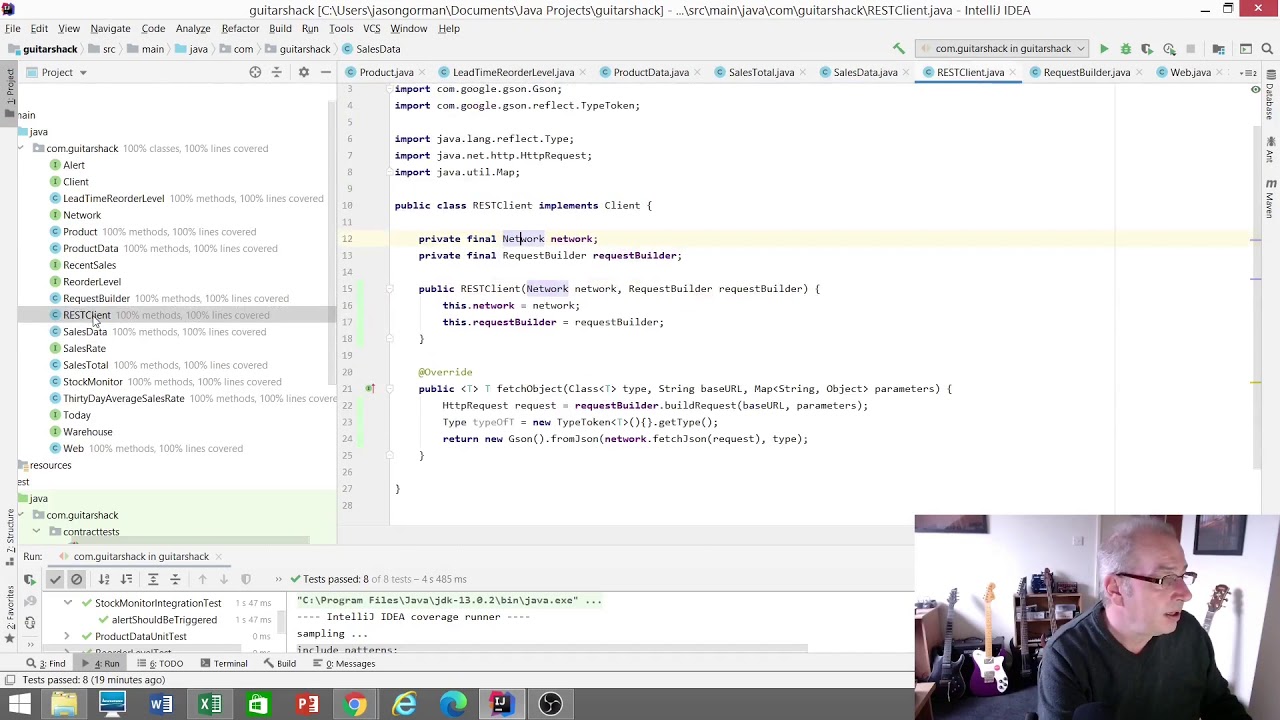Switch to the Product.java tab
This screenshot has height=720, width=1280.
click(386, 72)
